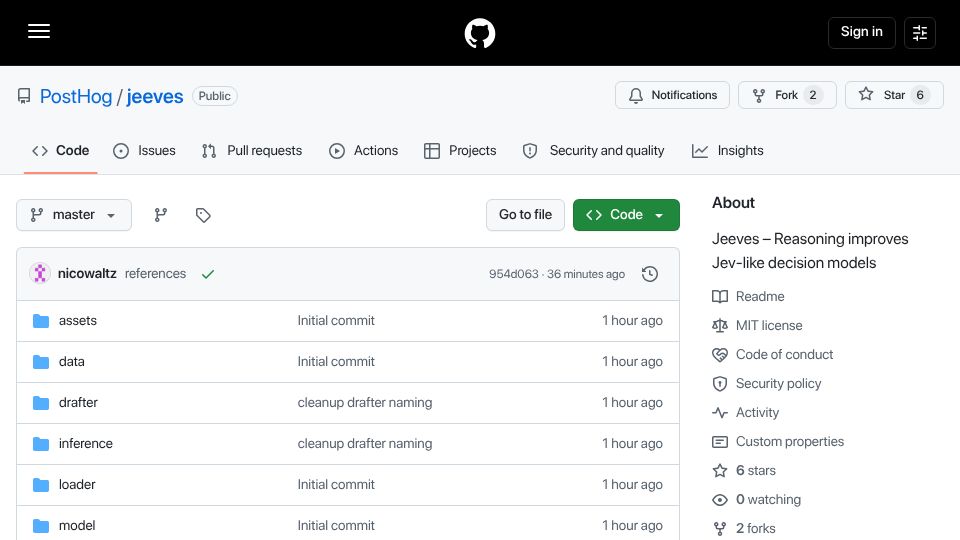Click the pulse icon beside Activity
This screenshot has width=960, height=540.
pyautogui.click(x=720, y=413)
